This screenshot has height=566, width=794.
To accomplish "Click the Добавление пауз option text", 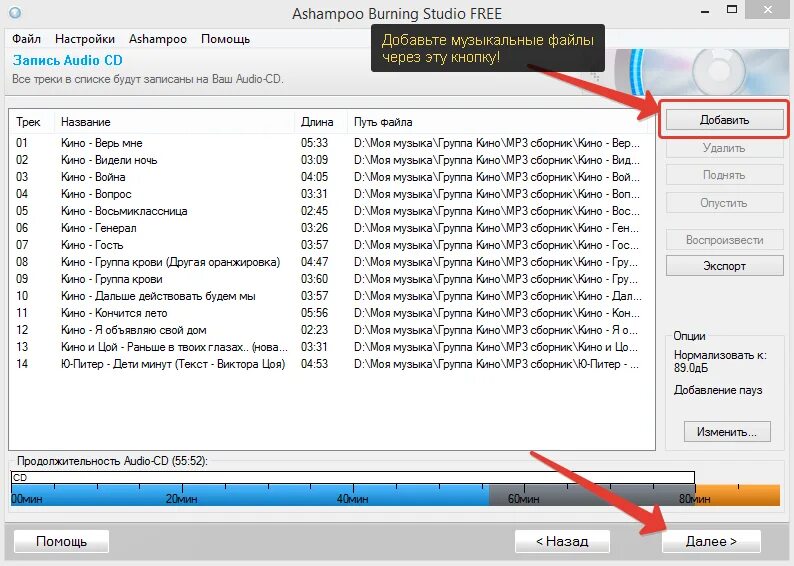I will (x=718, y=390).
